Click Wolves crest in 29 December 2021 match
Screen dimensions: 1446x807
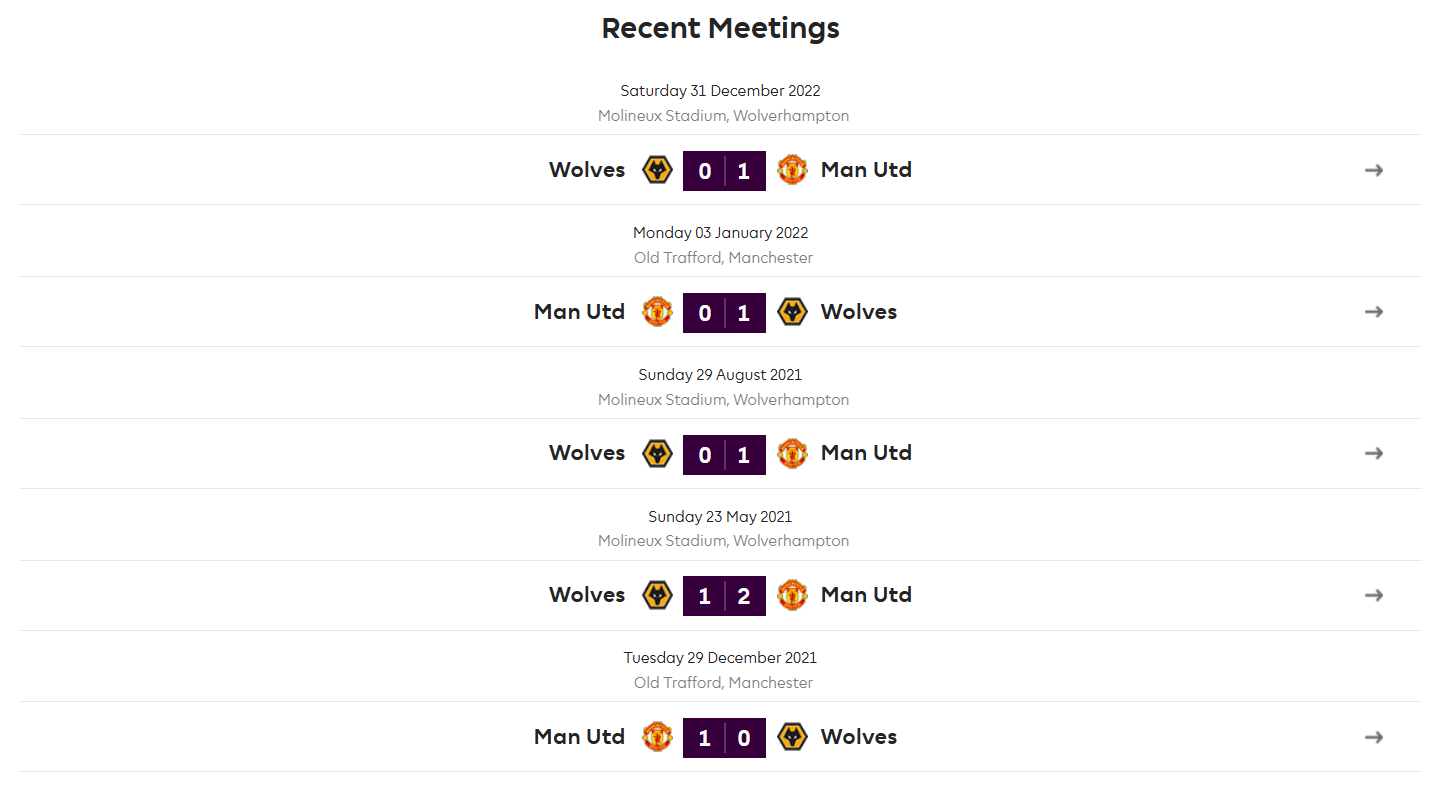(792, 737)
